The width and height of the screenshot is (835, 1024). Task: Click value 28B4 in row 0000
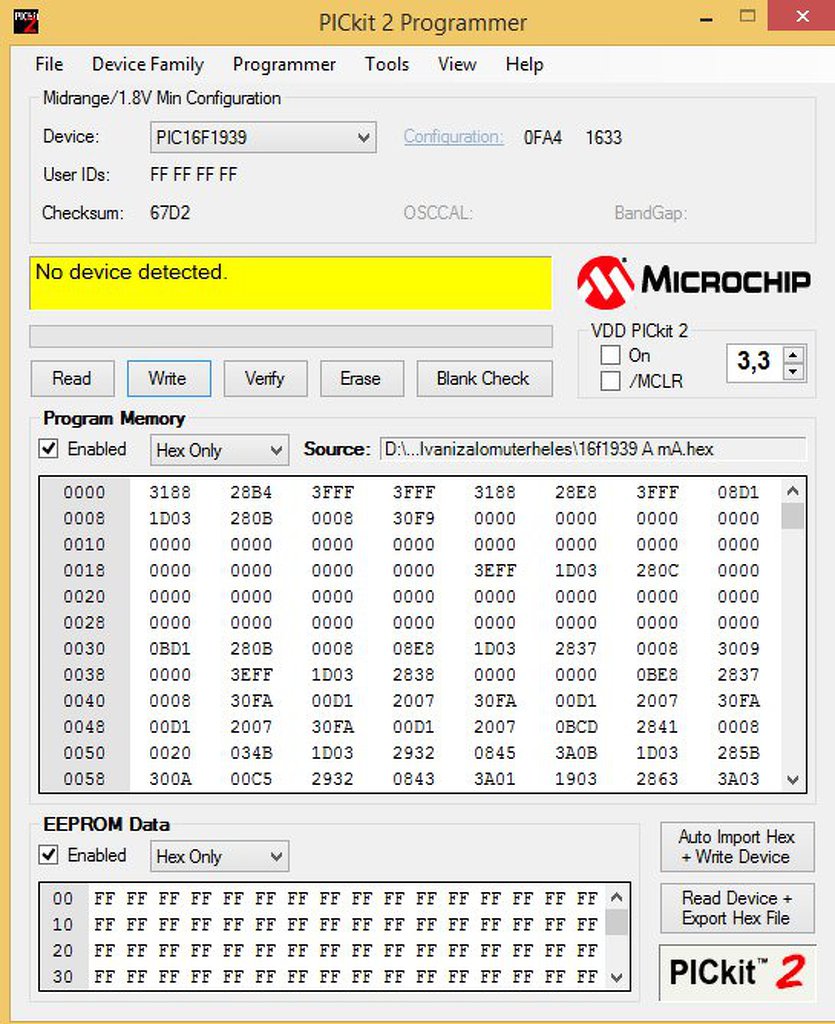(251, 492)
